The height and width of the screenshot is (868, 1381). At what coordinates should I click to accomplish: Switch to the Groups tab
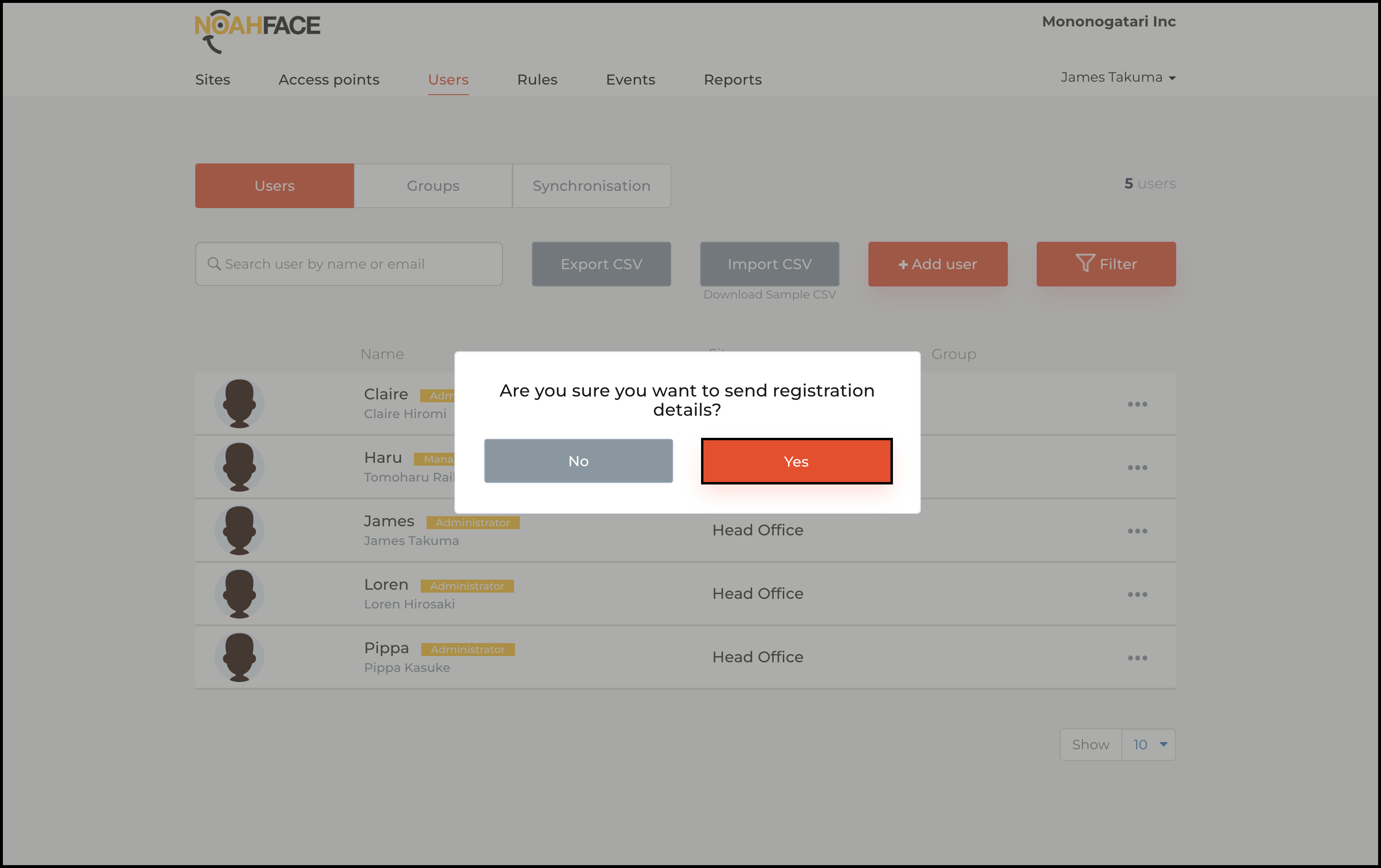pyautogui.click(x=433, y=186)
